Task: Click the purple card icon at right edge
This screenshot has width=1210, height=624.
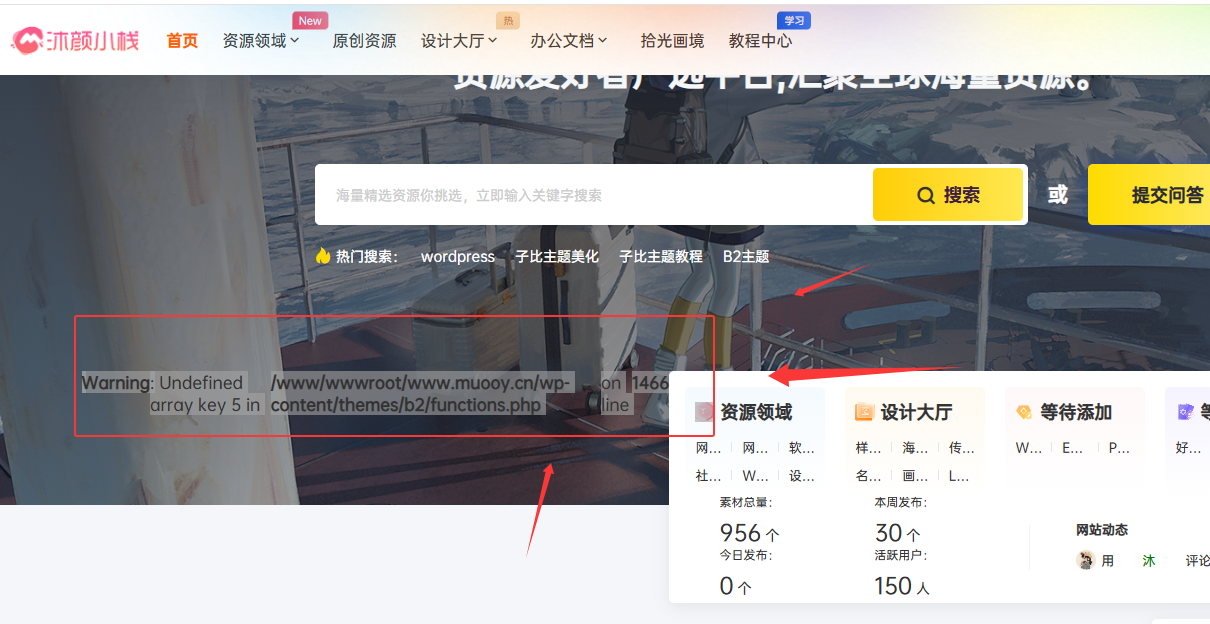Action: [x=1185, y=412]
